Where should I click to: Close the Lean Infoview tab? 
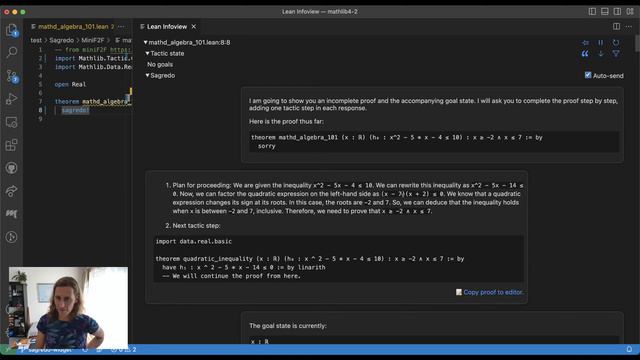(194, 27)
